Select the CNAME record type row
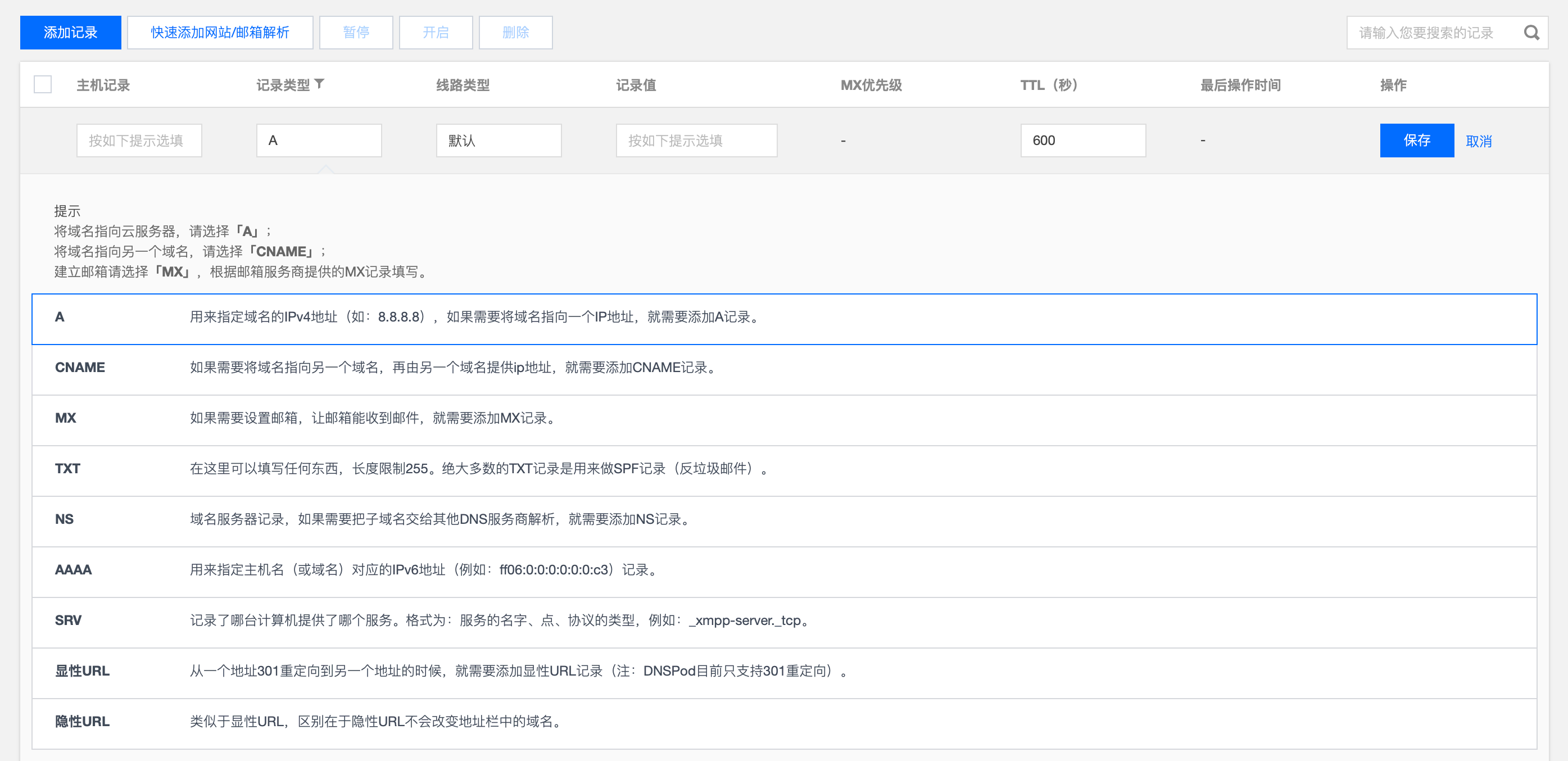This screenshot has height=761, width=1568. coord(80,368)
